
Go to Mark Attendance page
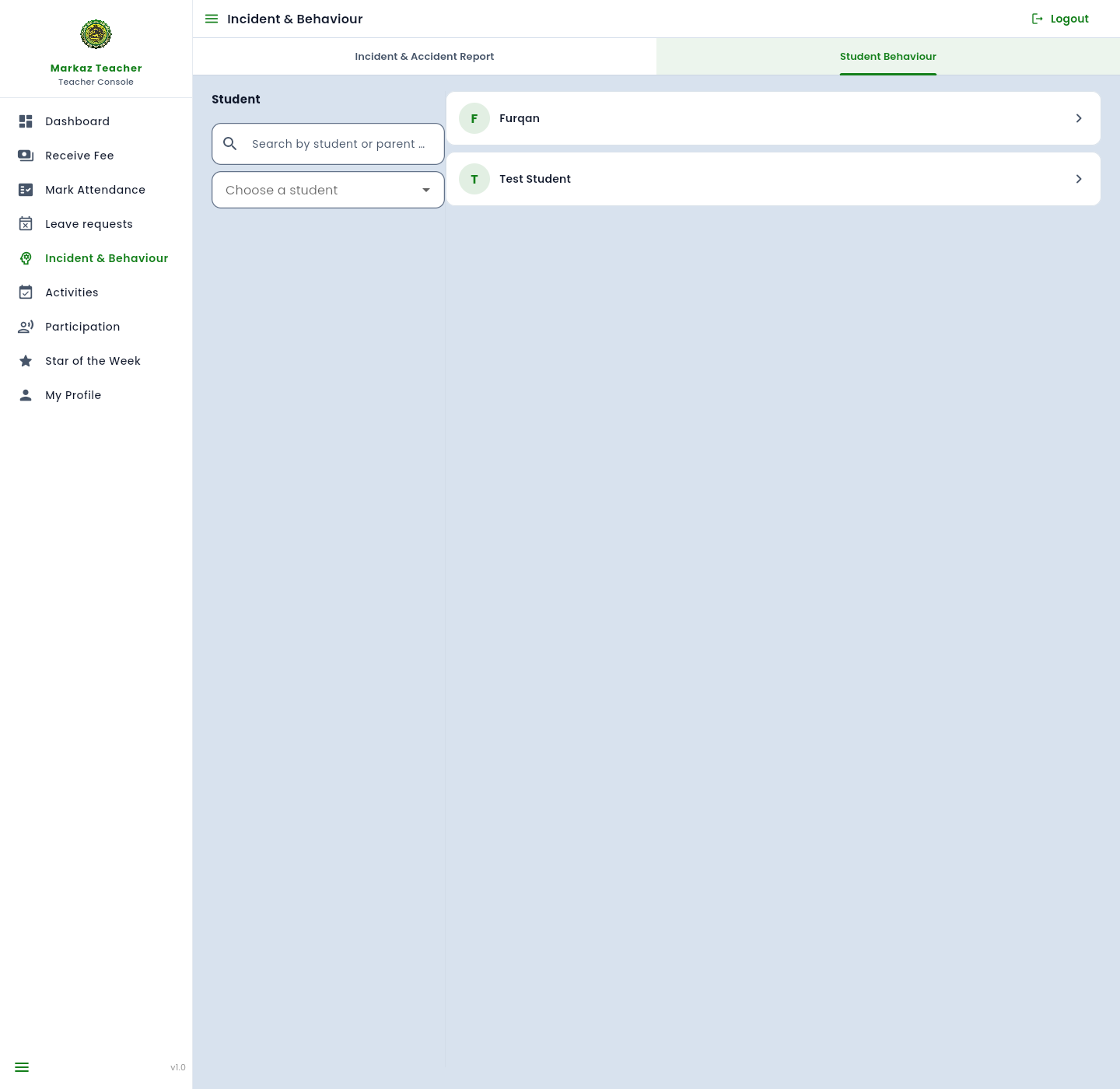[x=95, y=190]
